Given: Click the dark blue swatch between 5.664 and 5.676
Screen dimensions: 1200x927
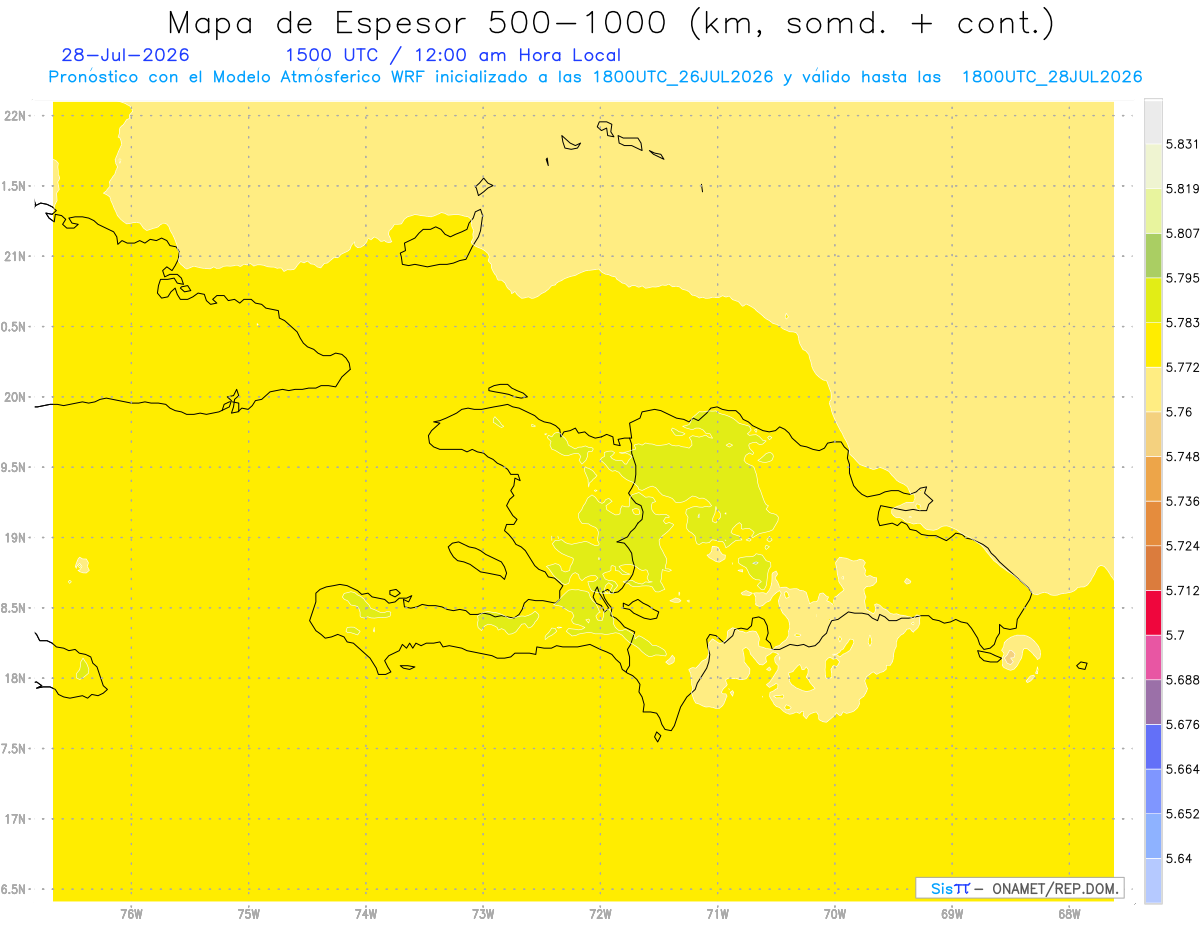Looking at the screenshot, I should coord(1153,747).
